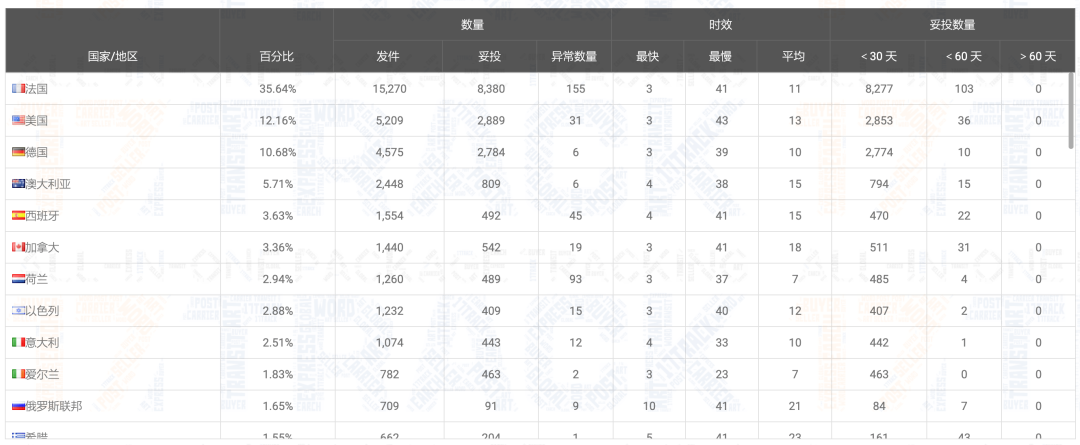Click the Netherlands flag icon

[18, 278]
